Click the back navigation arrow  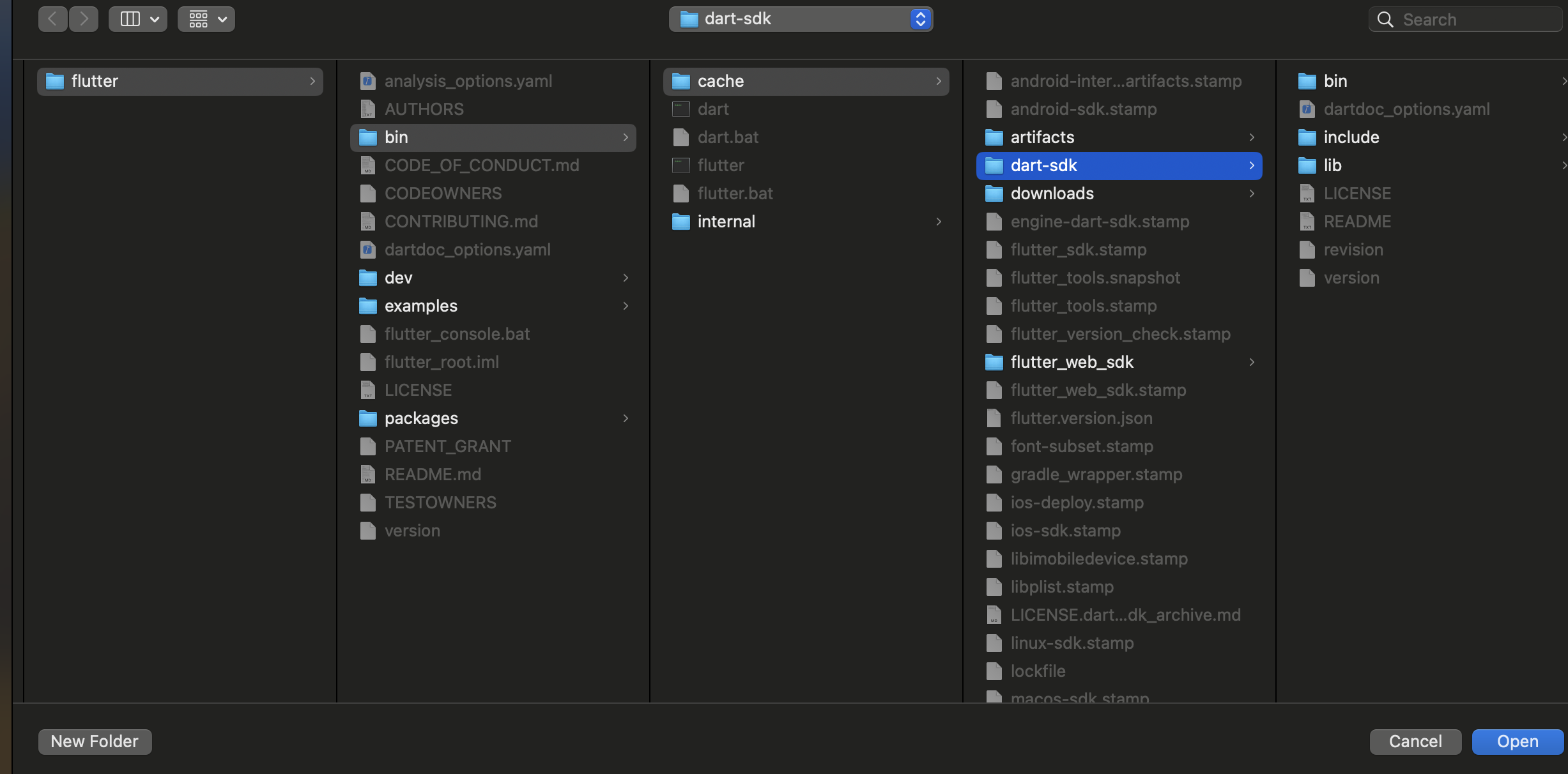click(x=52, y=19)
